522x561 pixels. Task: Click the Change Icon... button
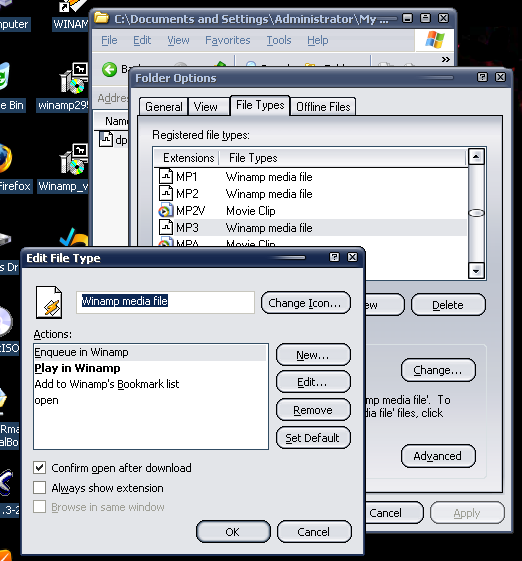pyautogui.click(x=305, y=303)
